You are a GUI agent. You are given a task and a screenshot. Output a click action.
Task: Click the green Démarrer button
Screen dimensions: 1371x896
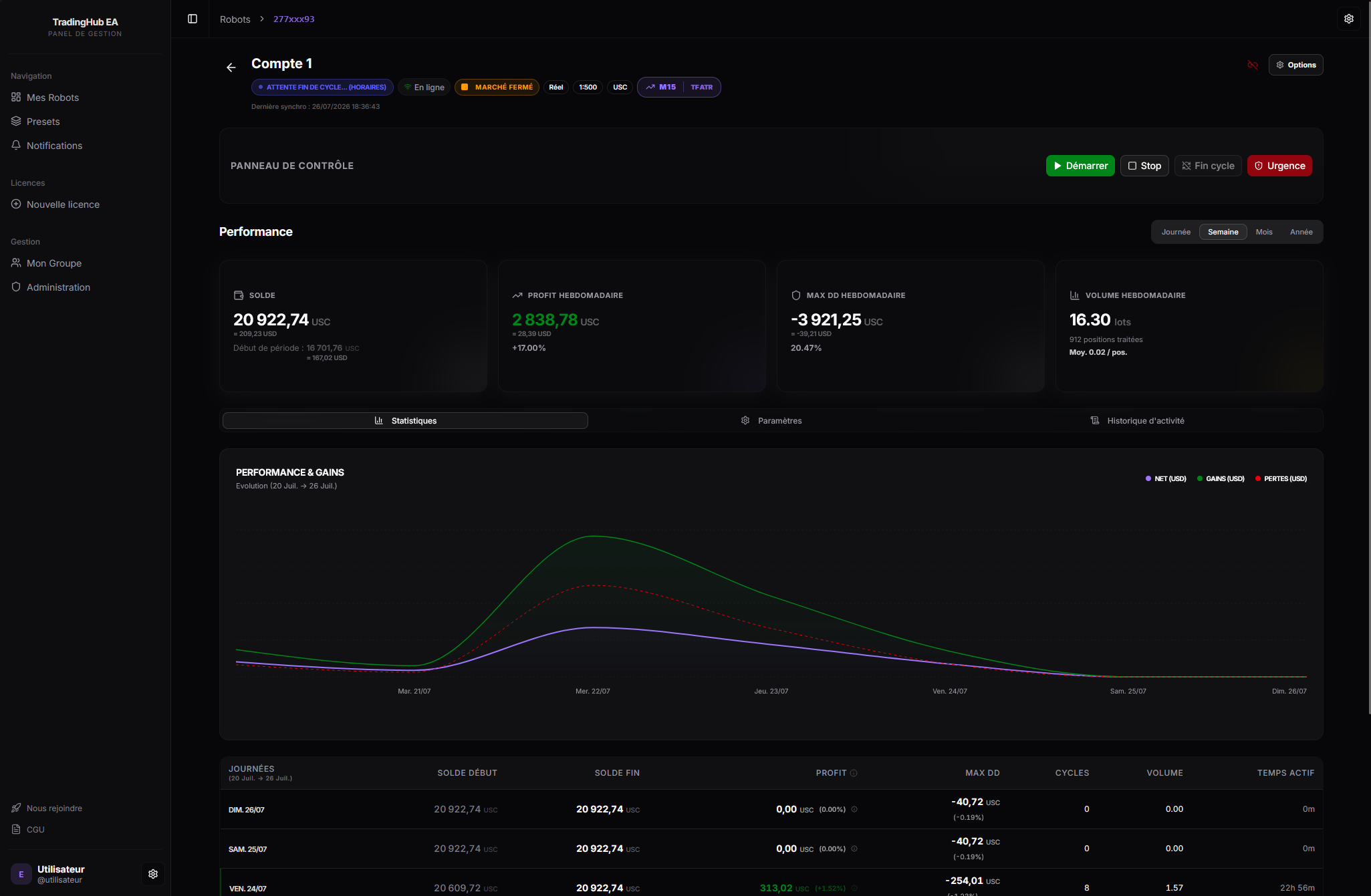[x=1080, y=166]
